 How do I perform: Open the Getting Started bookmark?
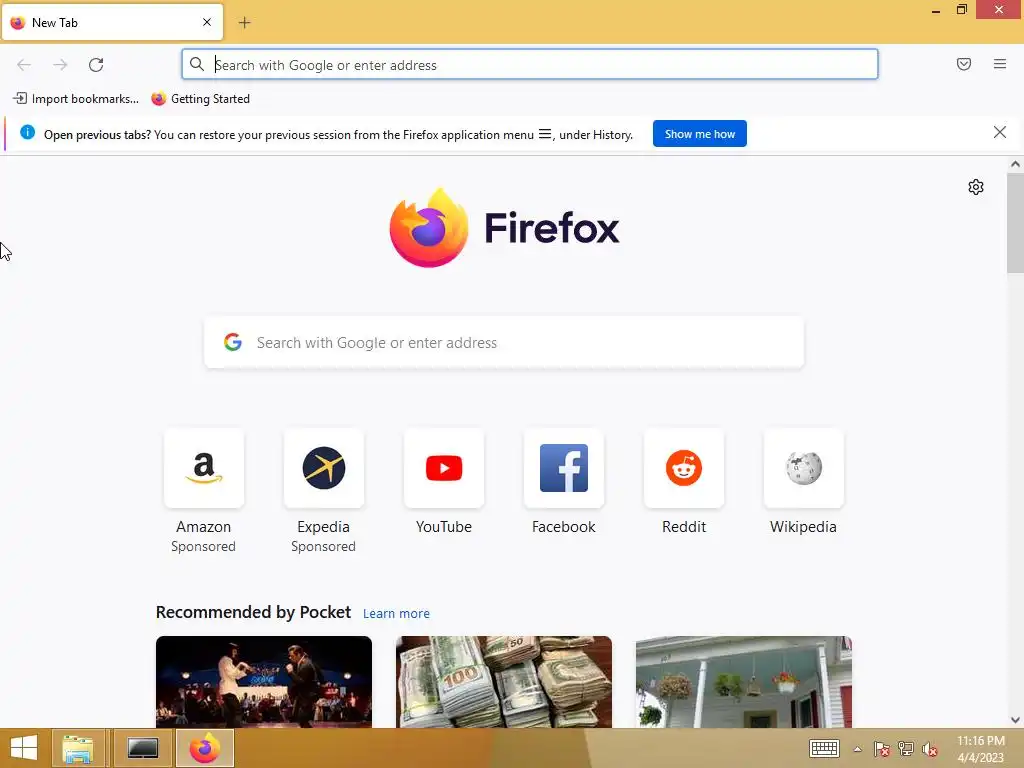pyautogui.click(x=200, y=99)
